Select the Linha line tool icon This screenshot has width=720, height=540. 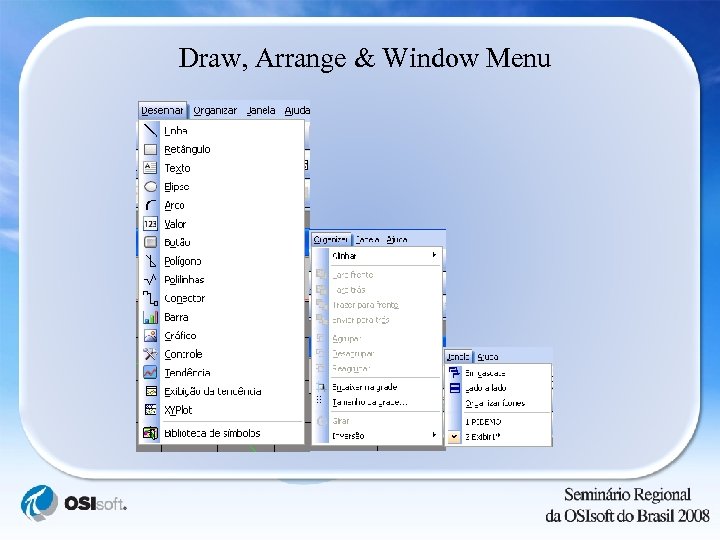pyautogui.click(x=150, y=130)
